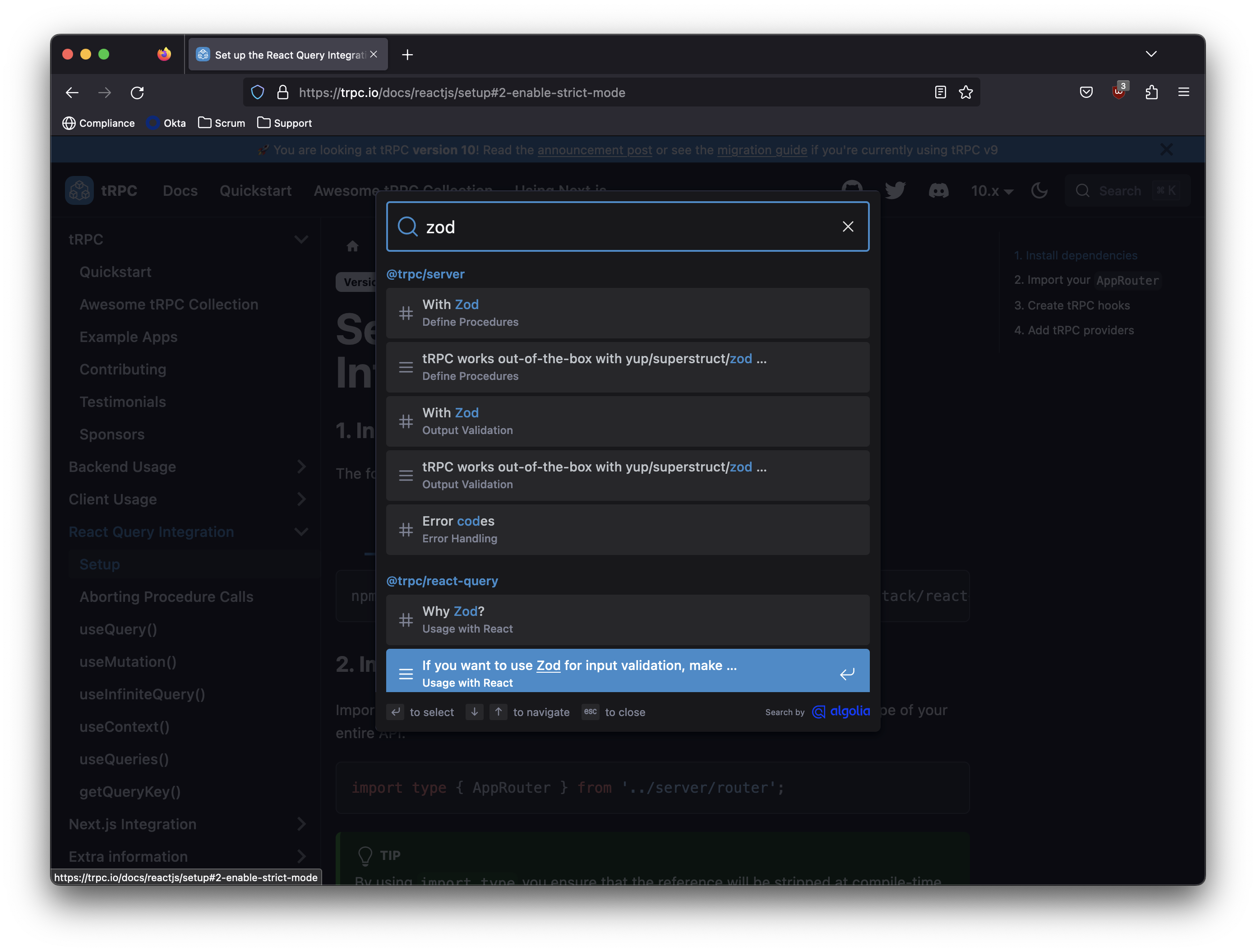Open Firefox's extensions puzzle-piece icon
Screen dimensions: 1256x952
[1151, 92]
